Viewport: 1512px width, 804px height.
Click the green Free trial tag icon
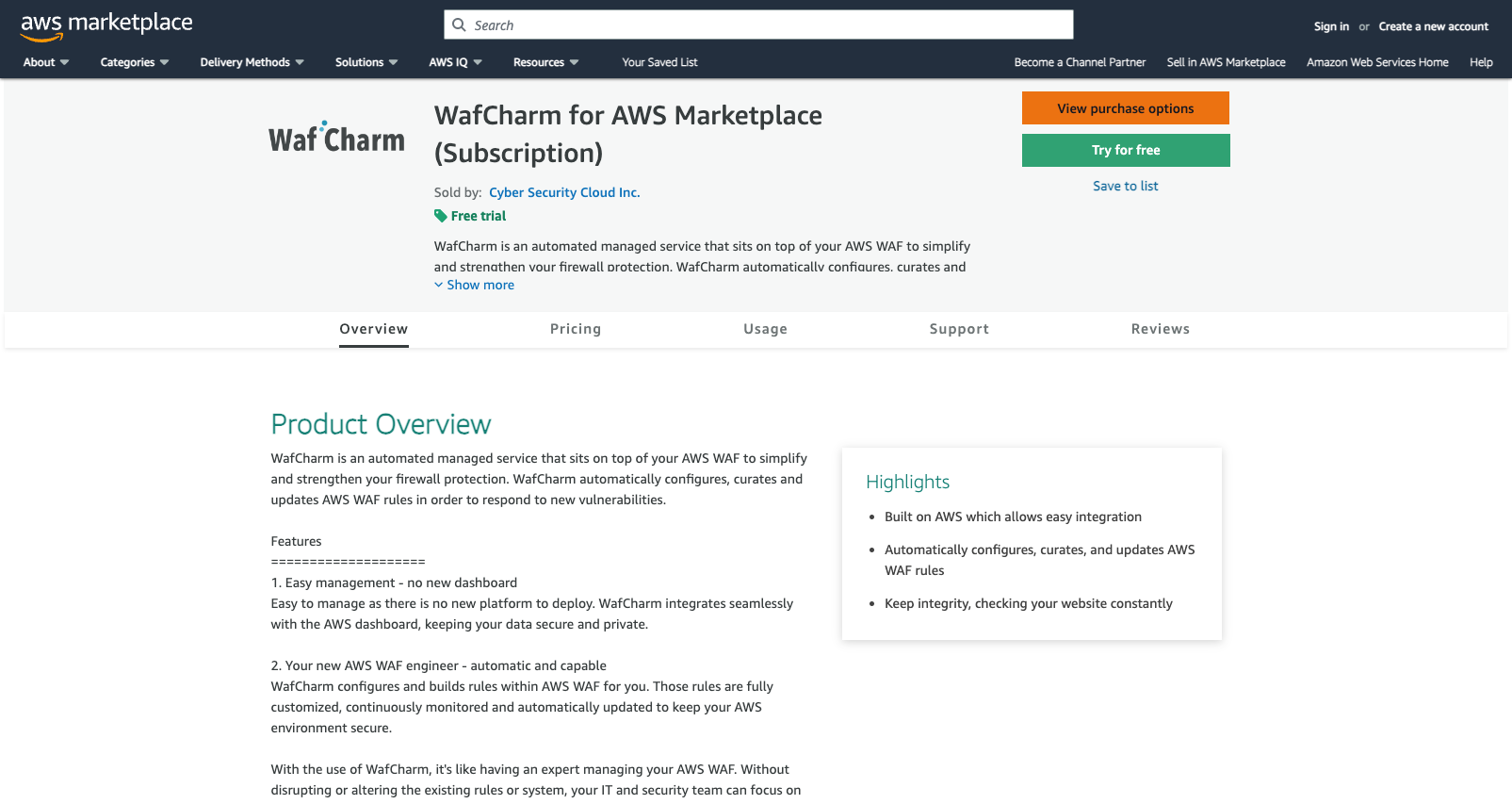tap(440, 216)
